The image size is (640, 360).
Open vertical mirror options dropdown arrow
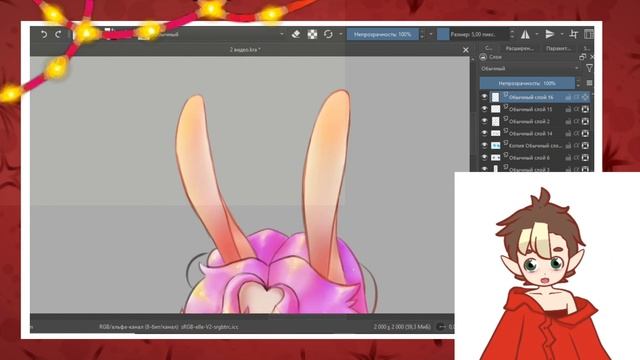(x=562, y=34)
